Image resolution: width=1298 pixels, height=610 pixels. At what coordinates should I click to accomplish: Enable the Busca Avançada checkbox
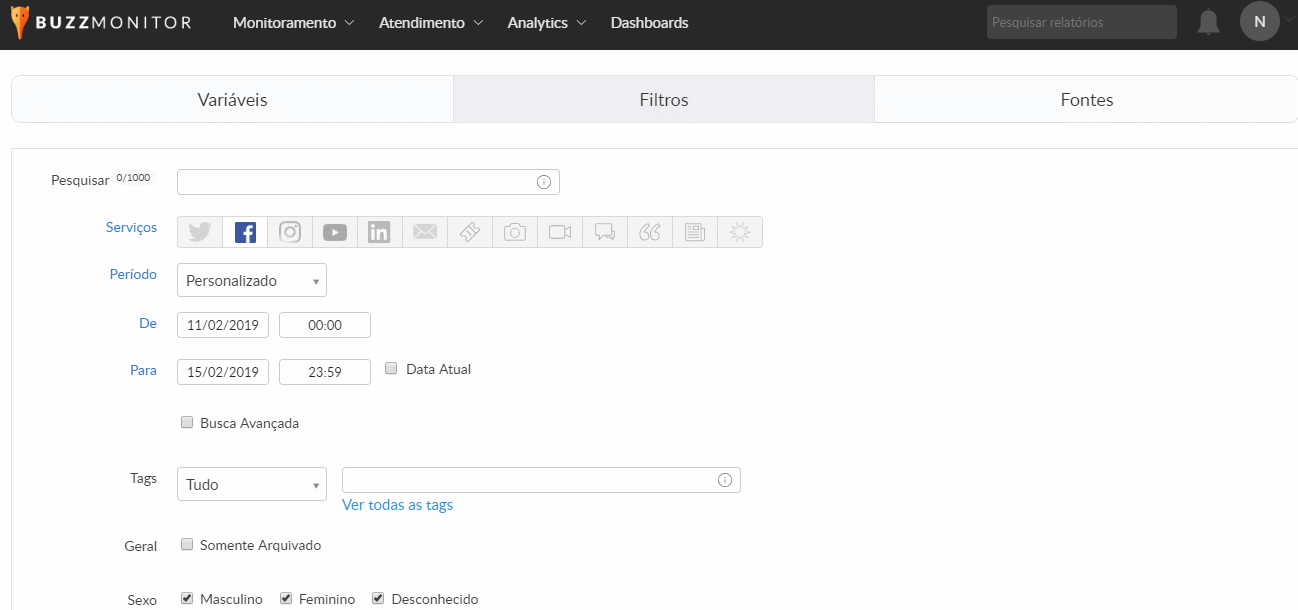[x=187, y=422]
